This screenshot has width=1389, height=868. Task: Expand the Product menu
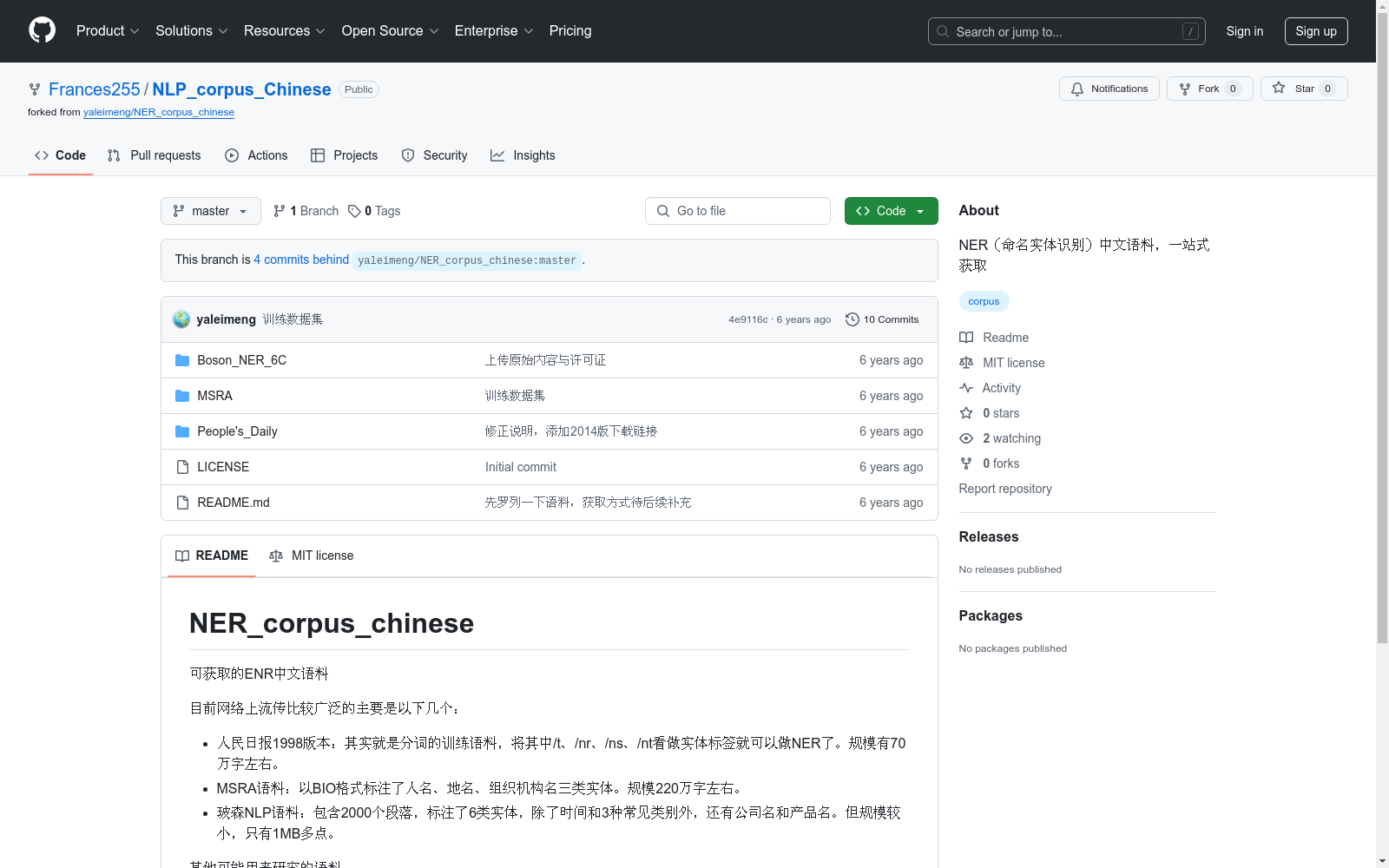point(108,31)
